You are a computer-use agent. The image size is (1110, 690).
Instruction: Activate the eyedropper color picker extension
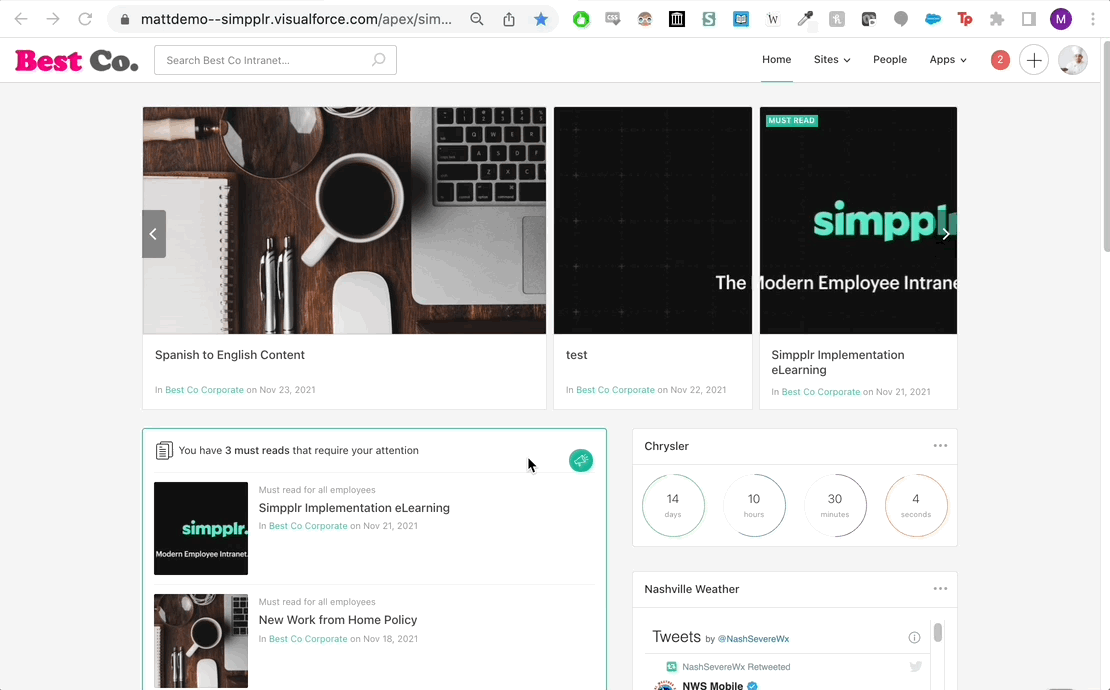(x=805, y=20)
